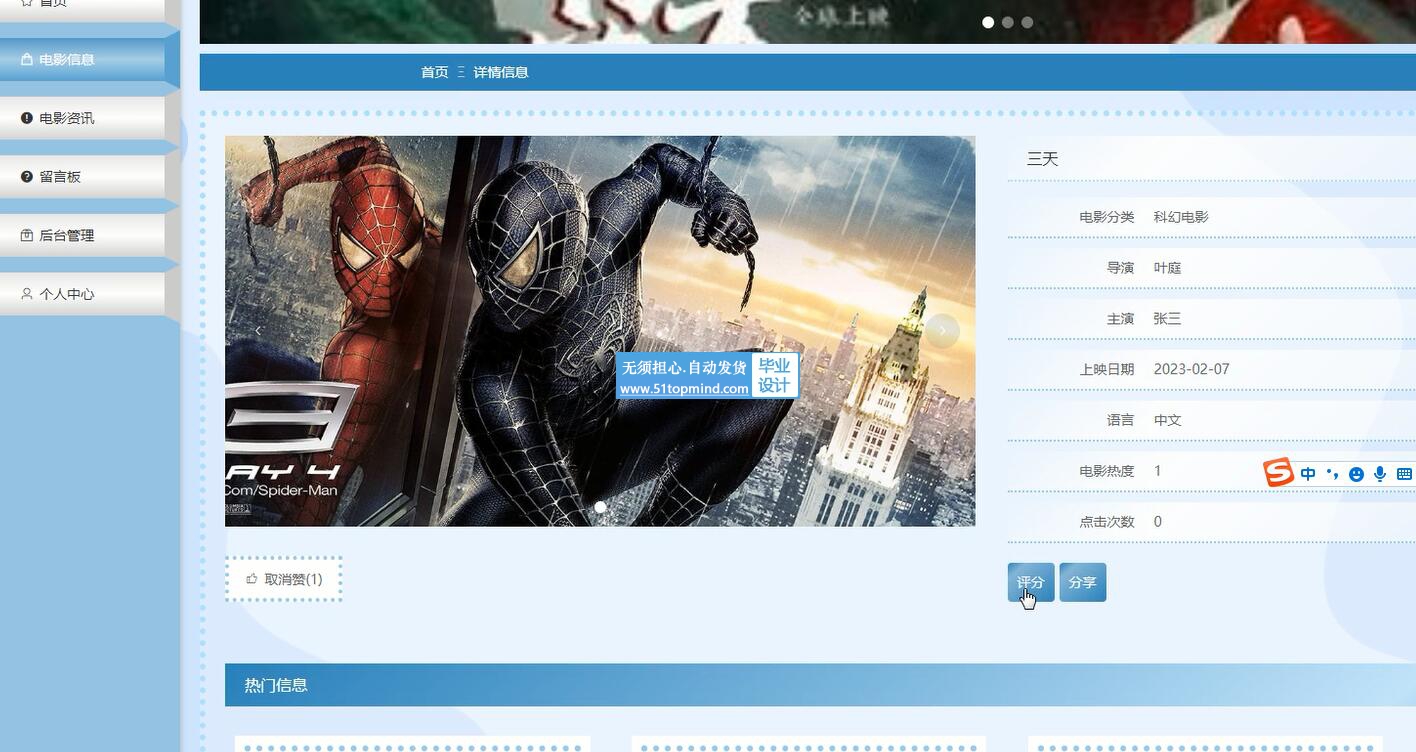Open Sogou emoji smiley icon
The width and height of the screenshot is (1416, 752).
(x=1356, y=474)
